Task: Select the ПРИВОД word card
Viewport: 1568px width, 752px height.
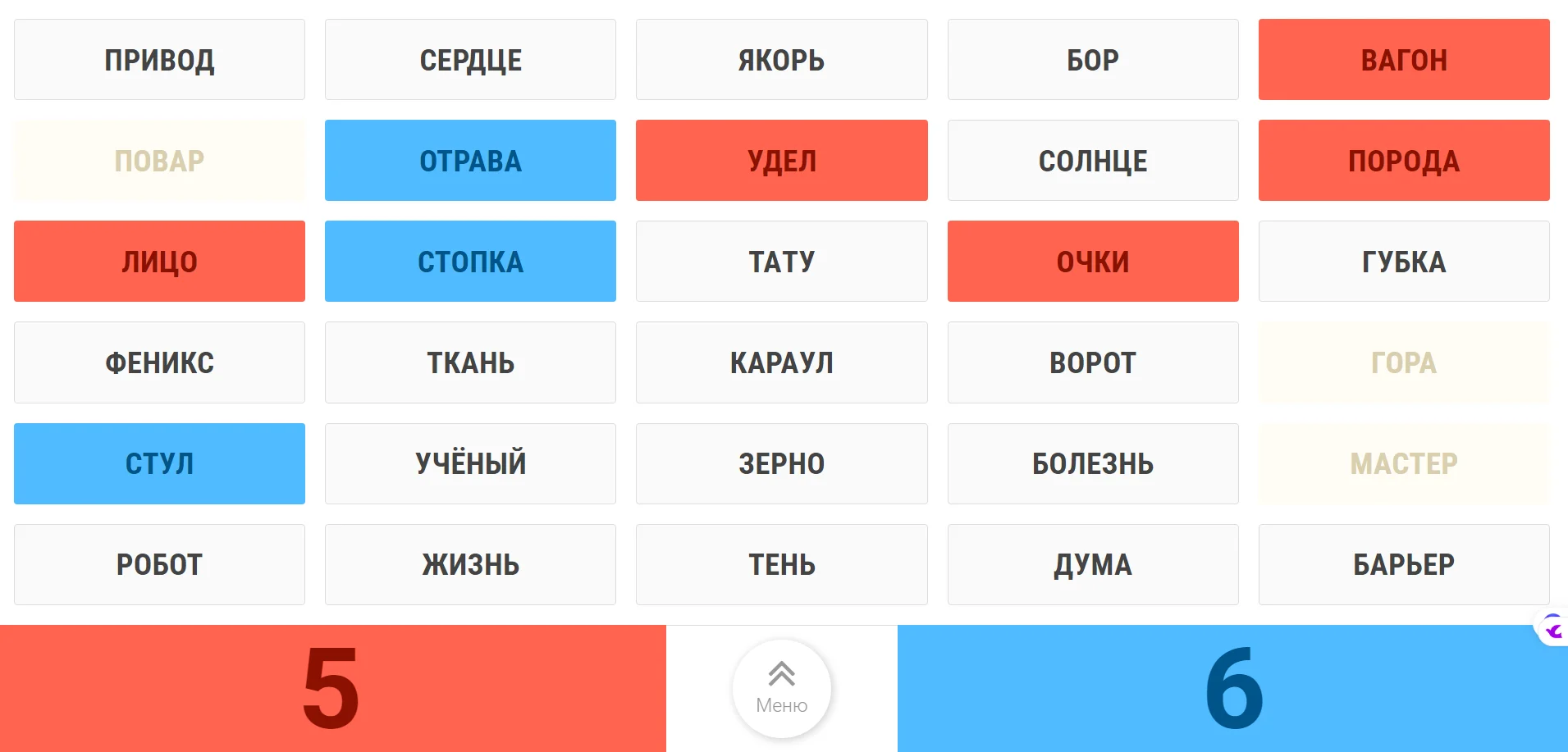Action: pyautogui.click(x=159, y=60)
